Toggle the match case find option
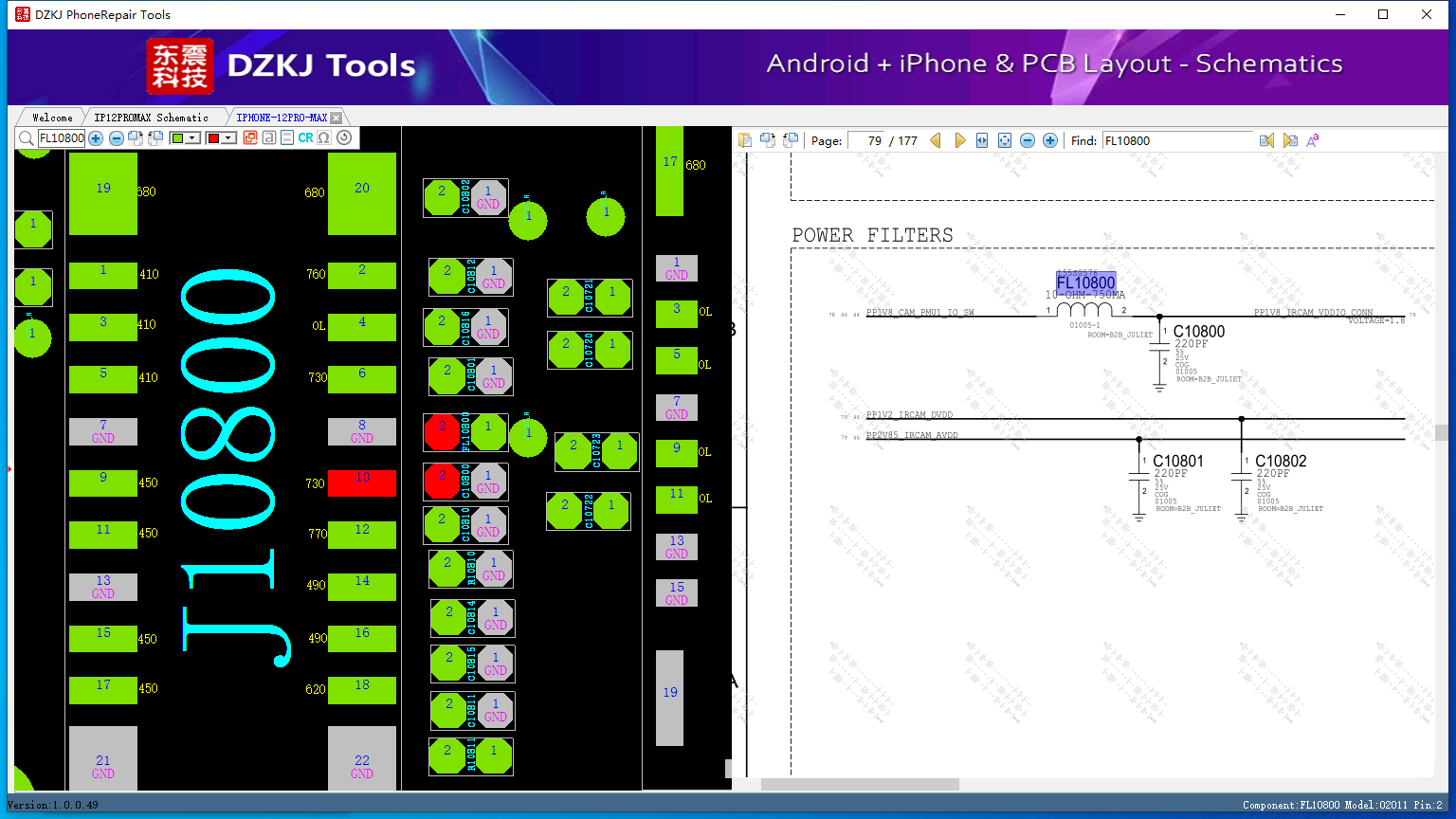Viewport: 1456px width, 819px height. pos(1313,140)
